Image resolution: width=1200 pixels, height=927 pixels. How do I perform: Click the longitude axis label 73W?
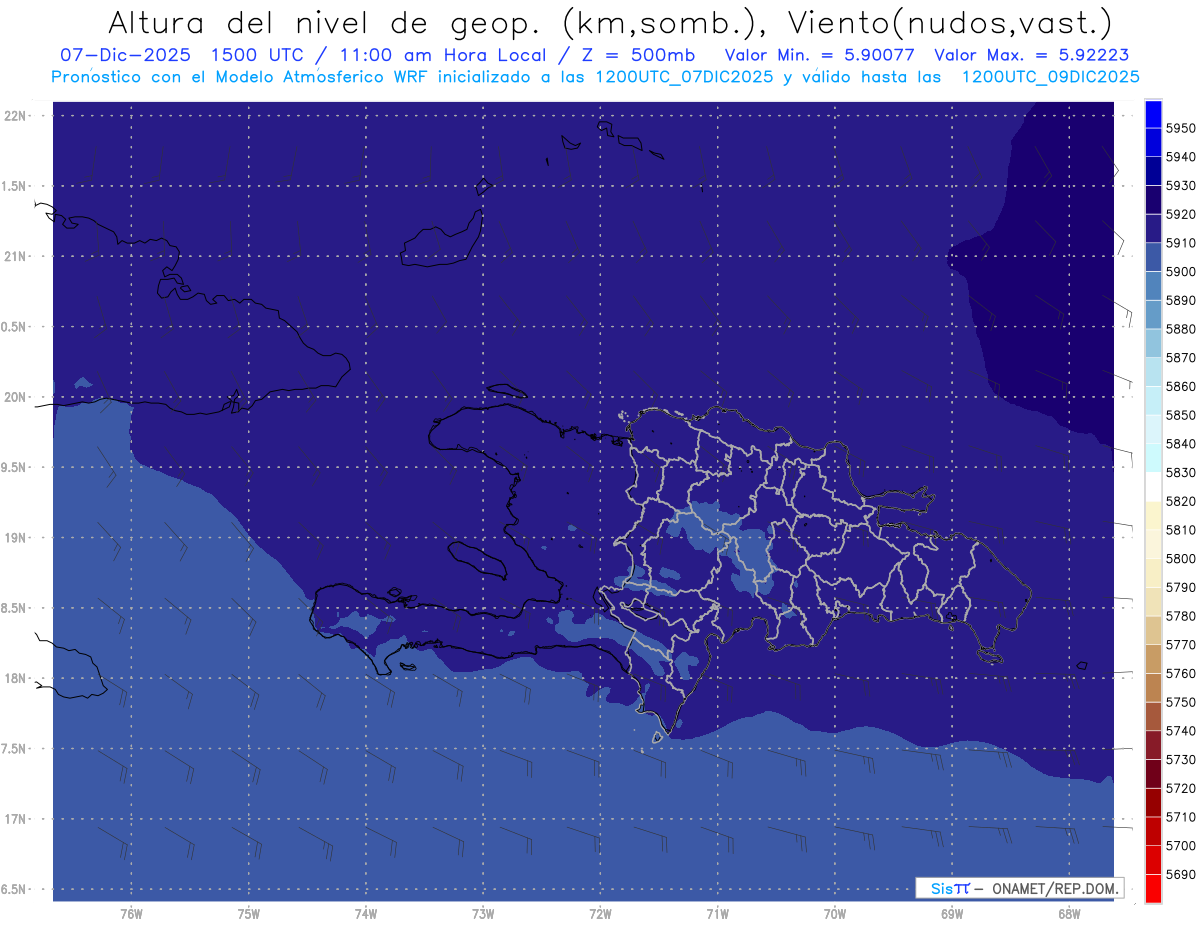point(483,914)
